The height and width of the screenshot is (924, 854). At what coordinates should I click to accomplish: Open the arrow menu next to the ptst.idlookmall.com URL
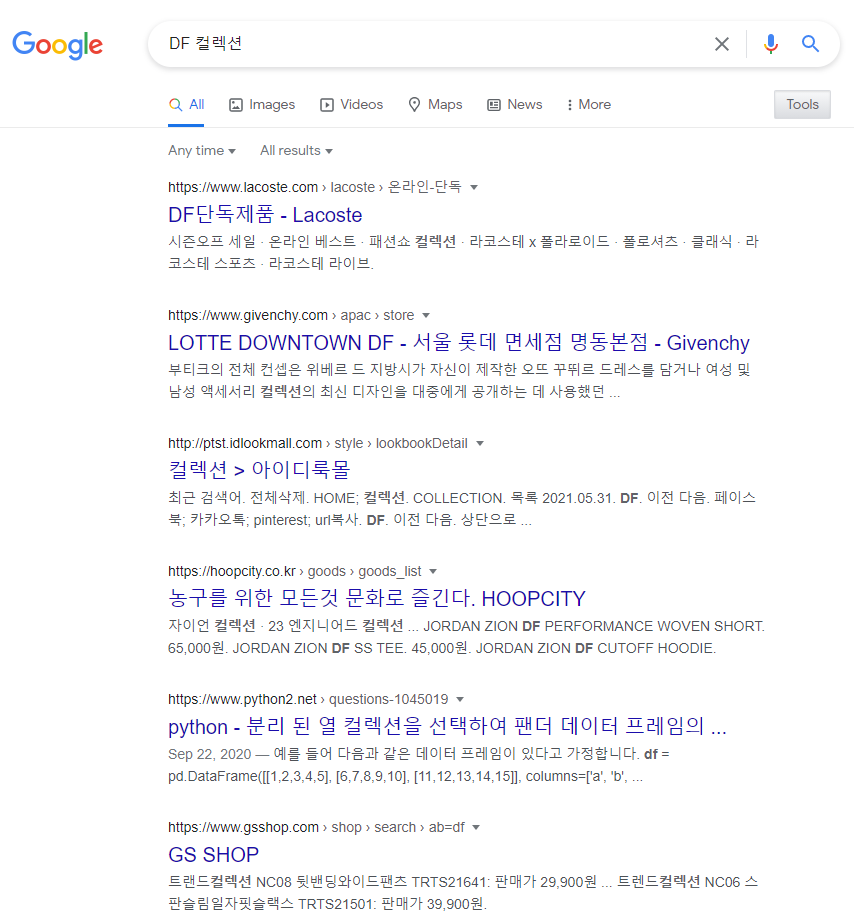point(480,444)
